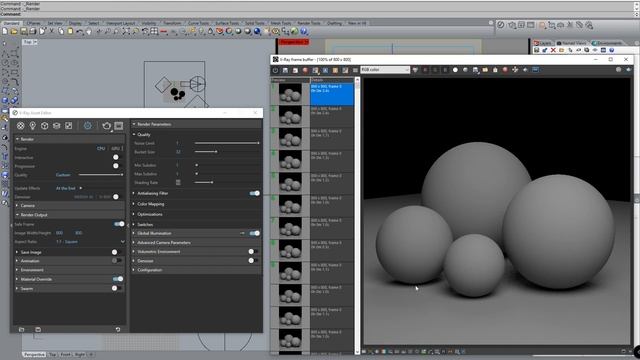Click the Cut scissors icon in Rhino toolbar
Image resolution: width=640 pixels, height=360 pixels.
tap(51, 31)
